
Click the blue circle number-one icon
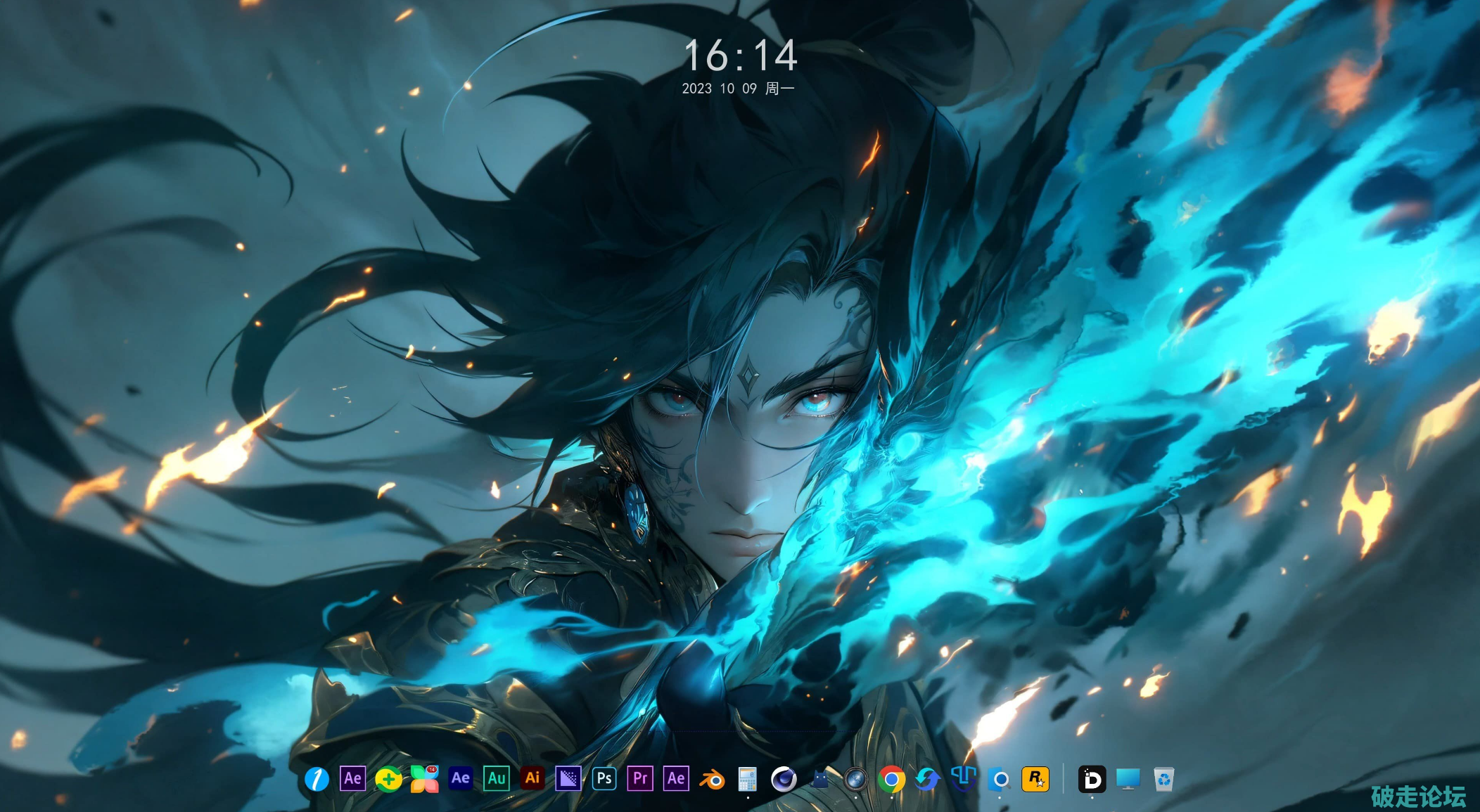pos(317,779)
